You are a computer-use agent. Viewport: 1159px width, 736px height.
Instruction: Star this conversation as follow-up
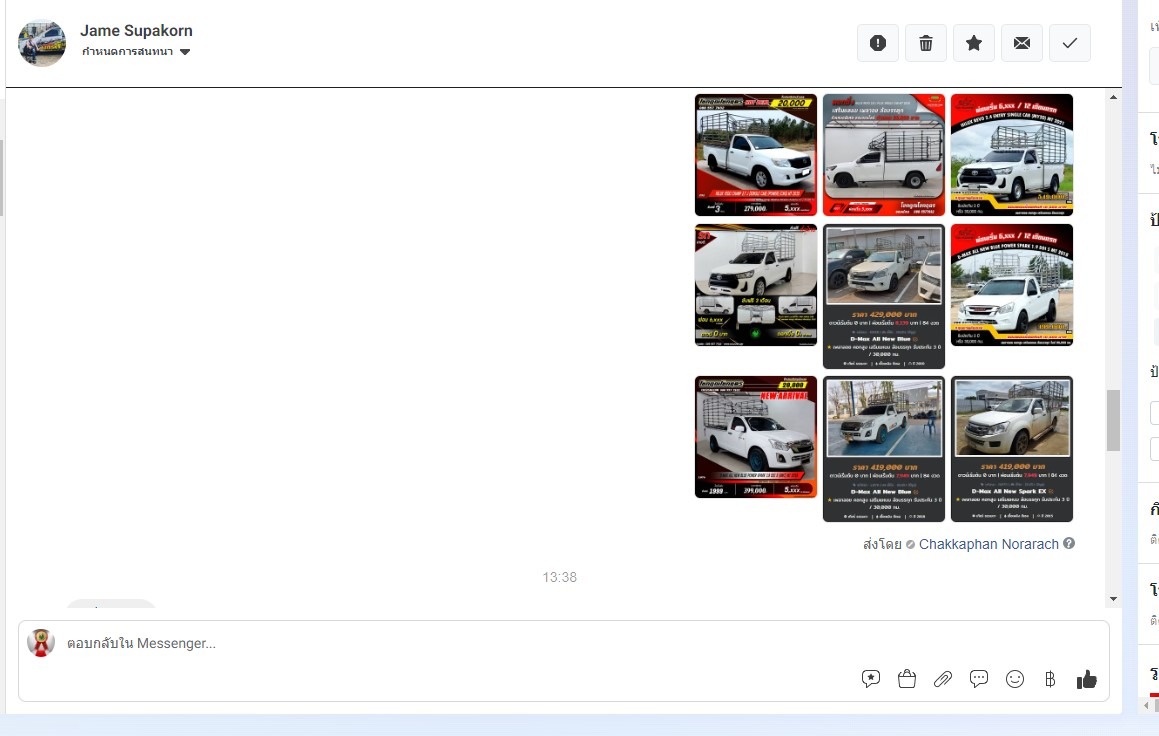(973, 43)
